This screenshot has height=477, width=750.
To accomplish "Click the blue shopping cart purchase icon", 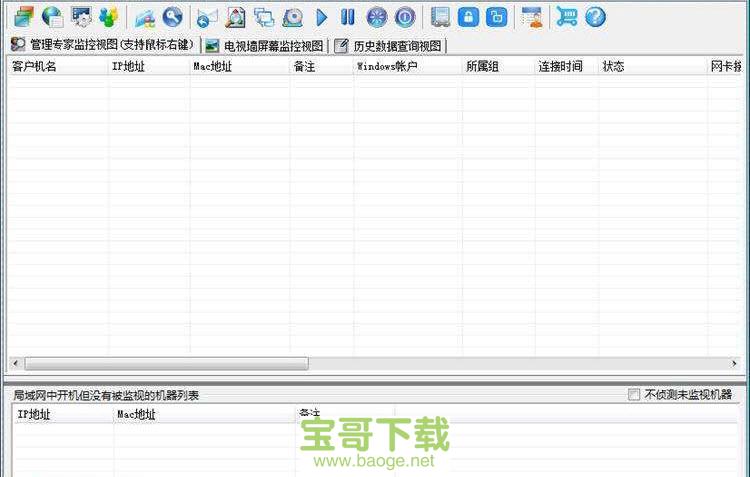I will click(x=567, y=17).
